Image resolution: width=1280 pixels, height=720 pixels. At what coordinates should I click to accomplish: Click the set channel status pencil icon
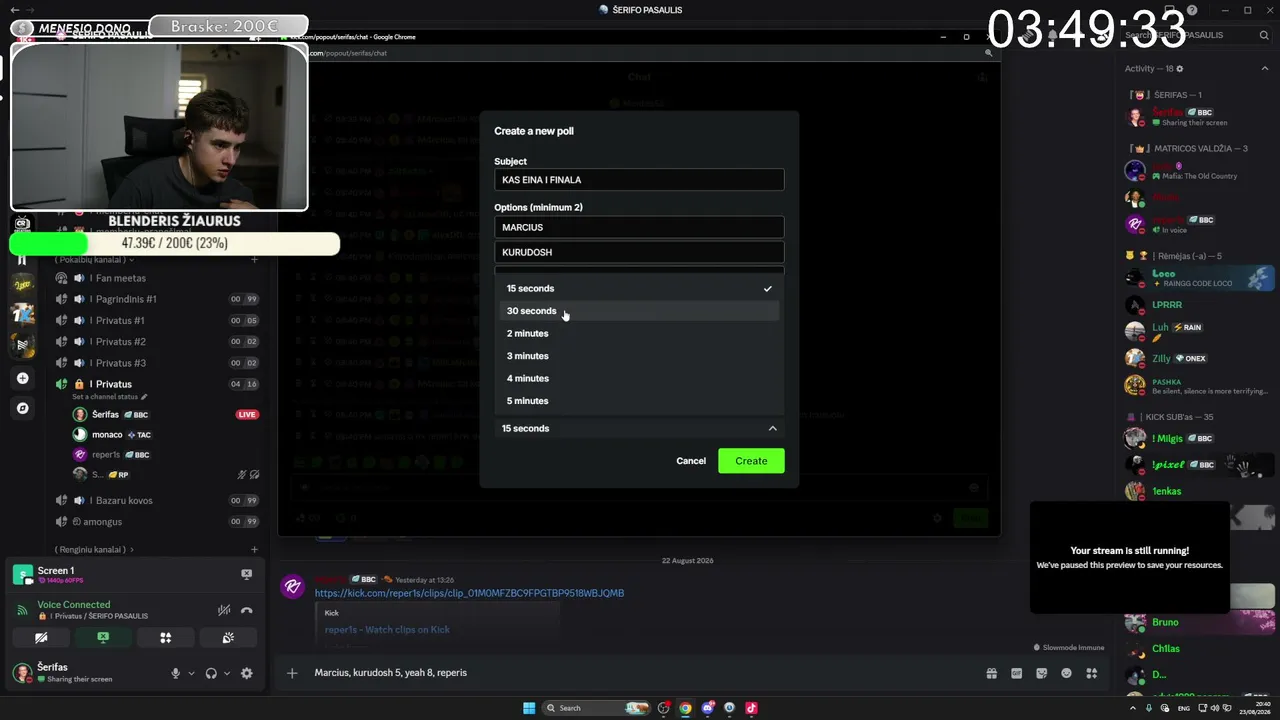144,397
